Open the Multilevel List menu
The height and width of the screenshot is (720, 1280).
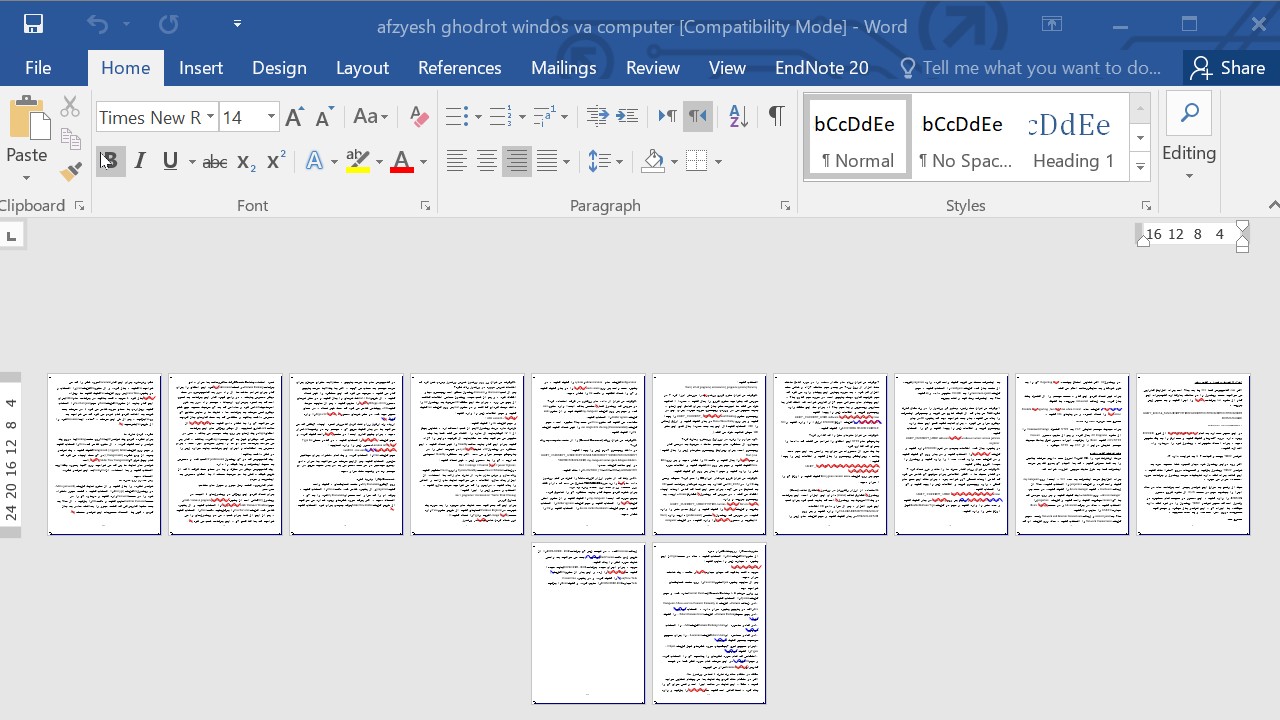click(x=544, y=117)
